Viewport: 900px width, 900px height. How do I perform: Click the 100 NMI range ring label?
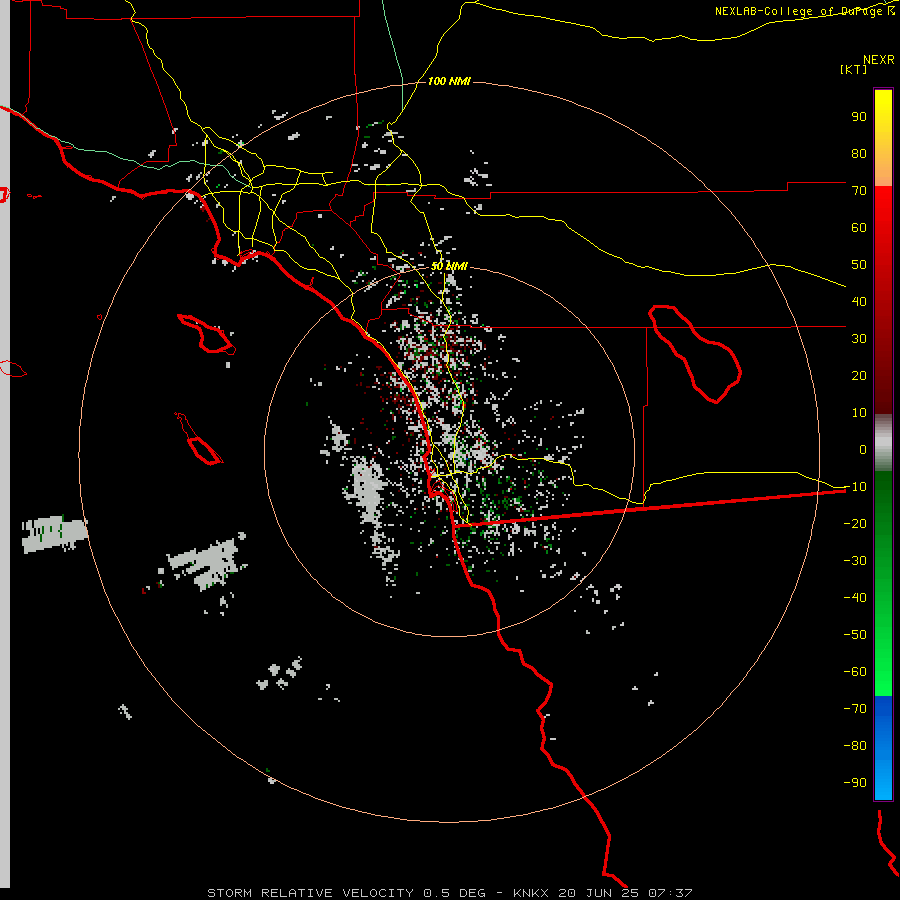(449, 82)
